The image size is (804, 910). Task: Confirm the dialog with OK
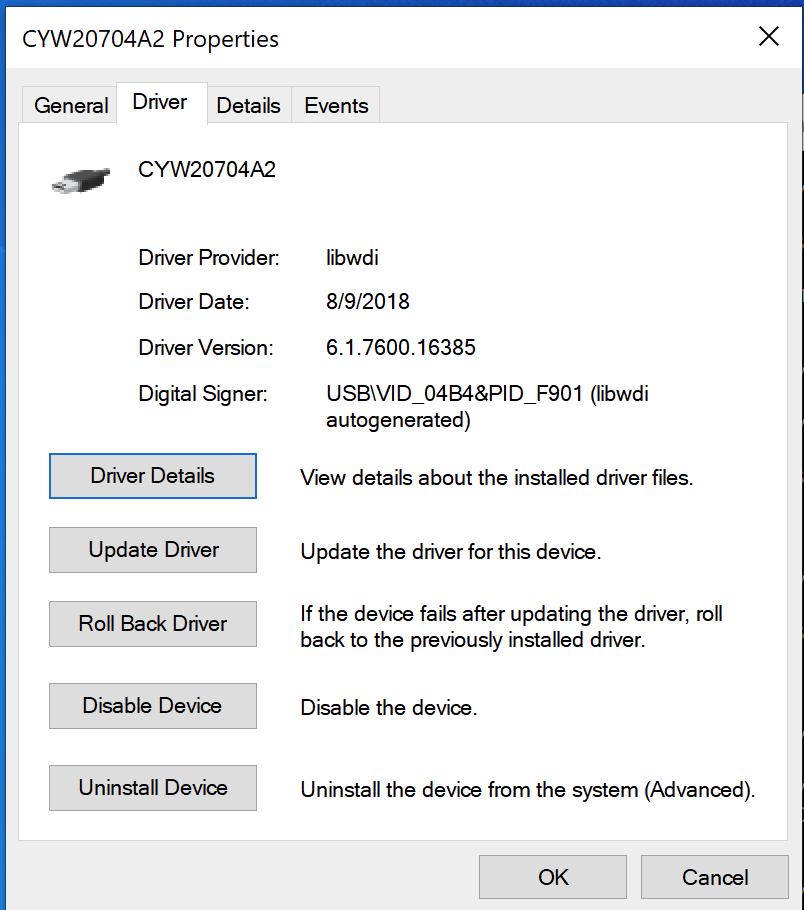[553, 878]
